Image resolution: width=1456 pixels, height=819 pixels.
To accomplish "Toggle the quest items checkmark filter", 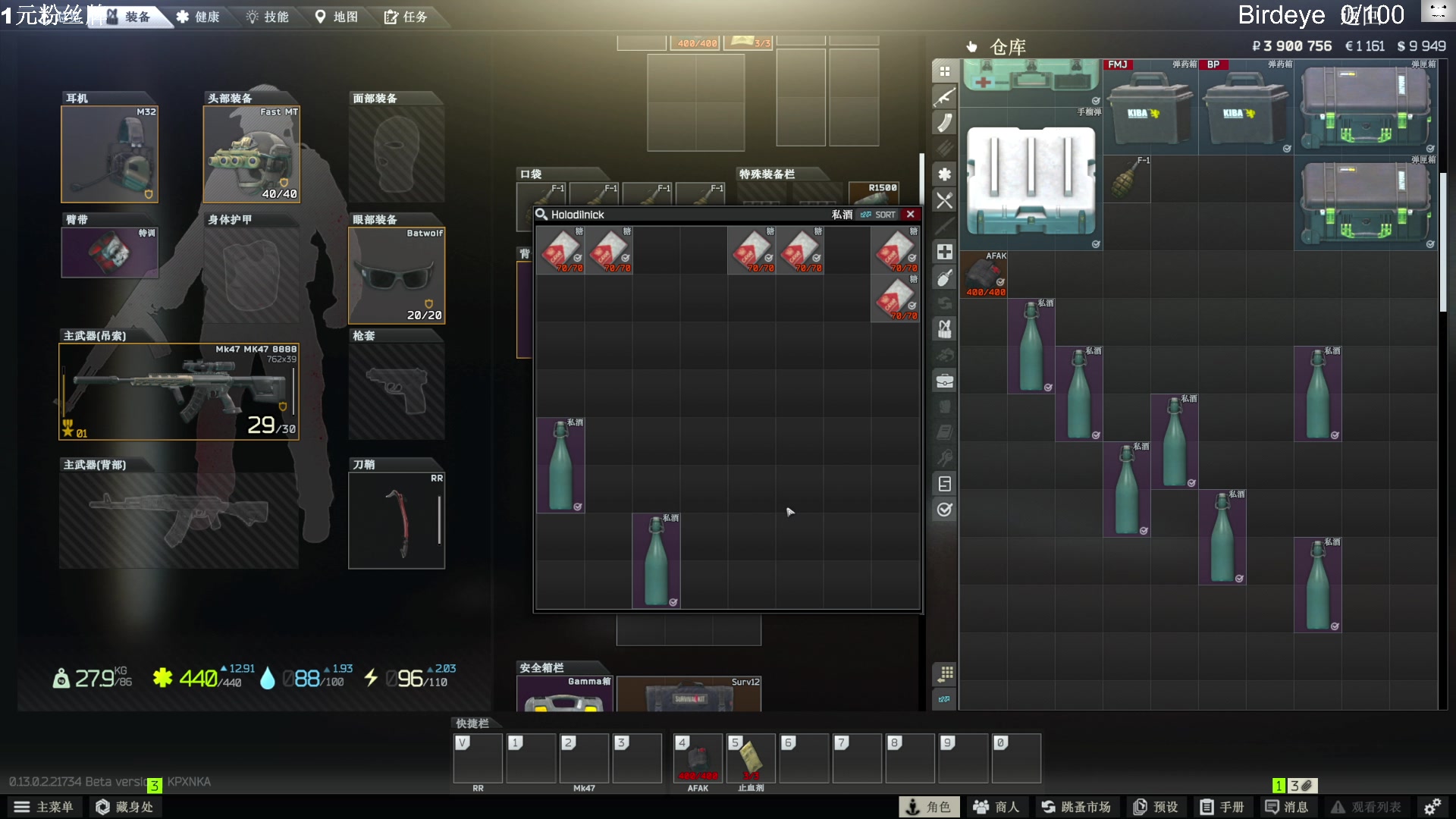I will click(x=944, y=510).
